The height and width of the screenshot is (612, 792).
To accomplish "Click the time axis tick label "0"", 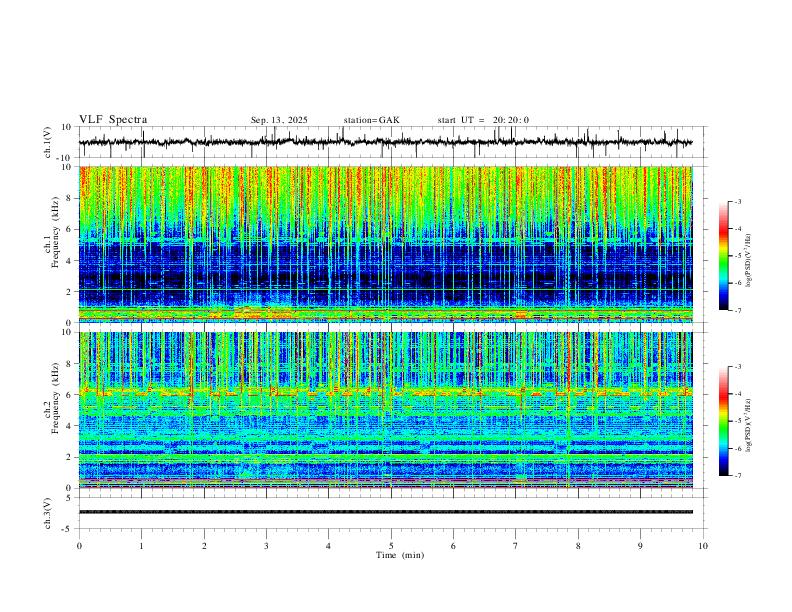I will click(79, 546).
